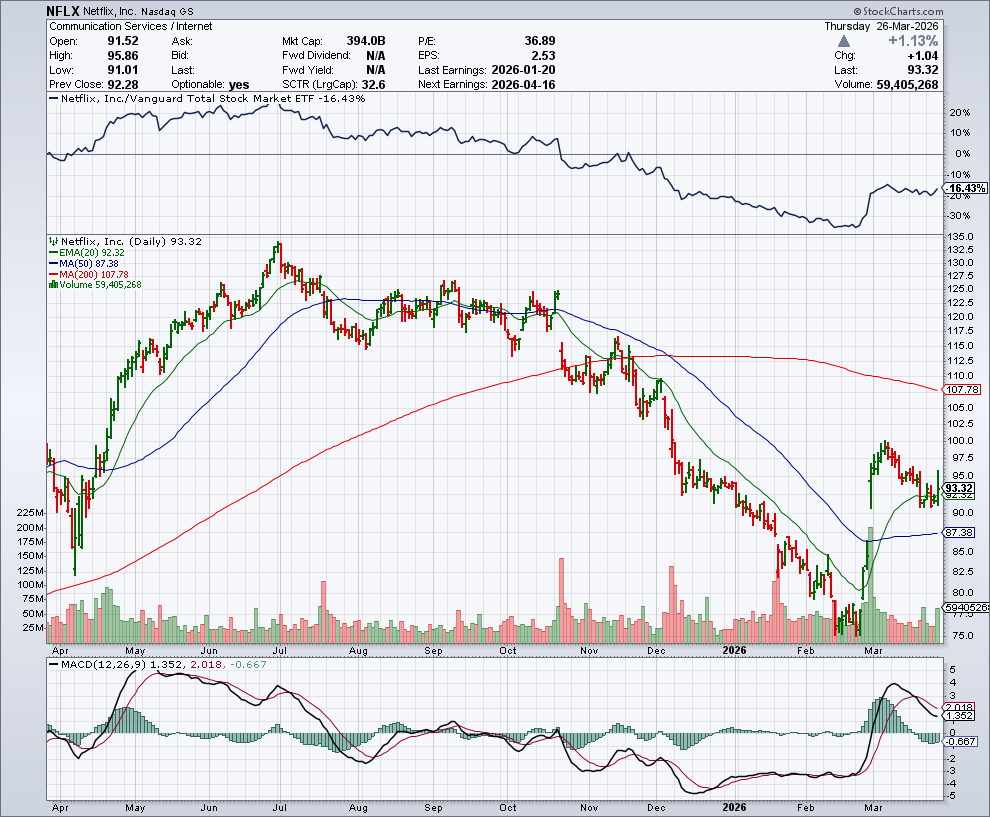
Task: Click the 'Nasdaq GS' exchange label
Action: 167,11
